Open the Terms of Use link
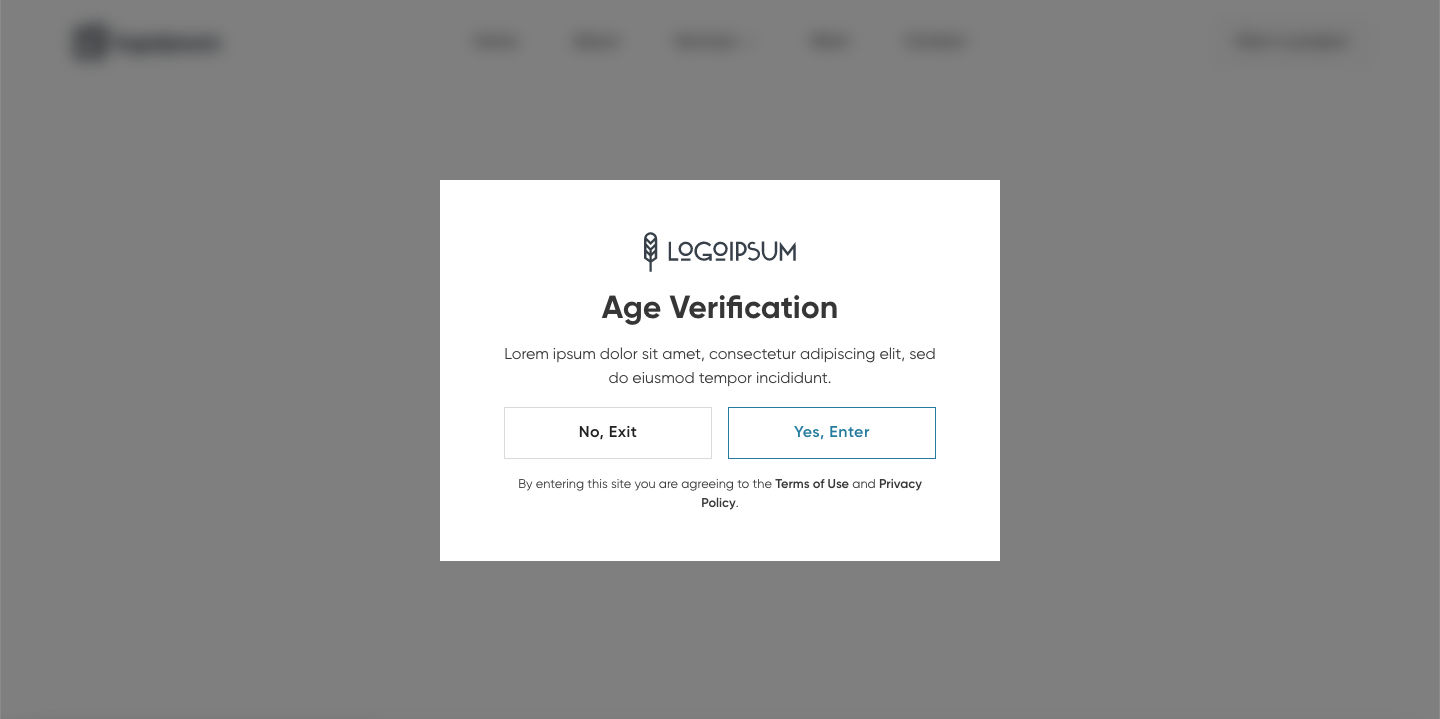This screenshot has height=719, width=1440. click(x=811, y=484)
